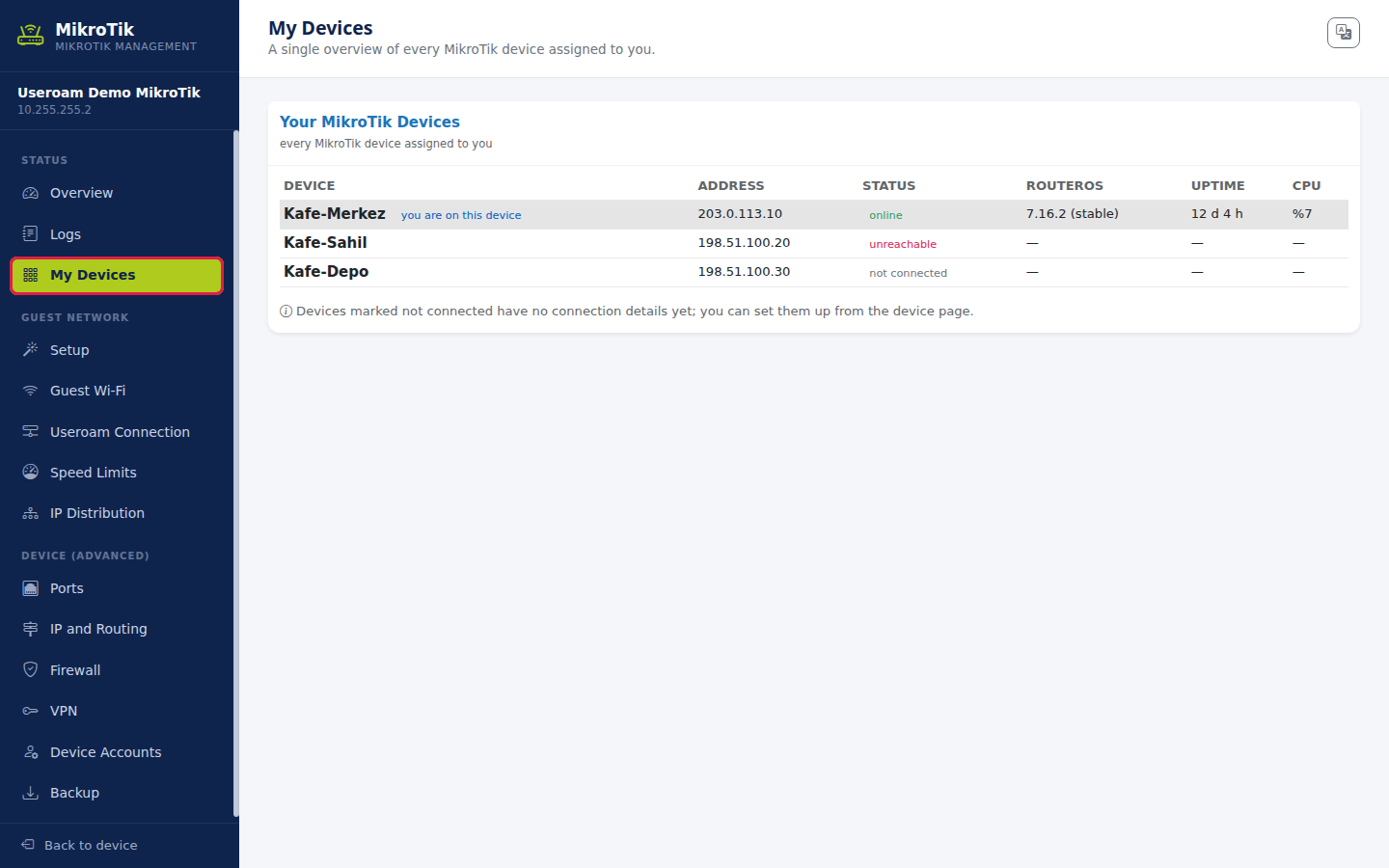Screen dimensions: 1389x868
Task: Open the Kafe-Merkez device
Action: coord(335,214)
